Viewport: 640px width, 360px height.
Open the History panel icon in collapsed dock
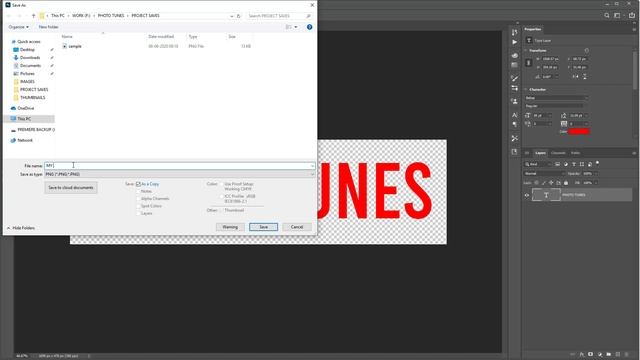click(x=515, y=31)
